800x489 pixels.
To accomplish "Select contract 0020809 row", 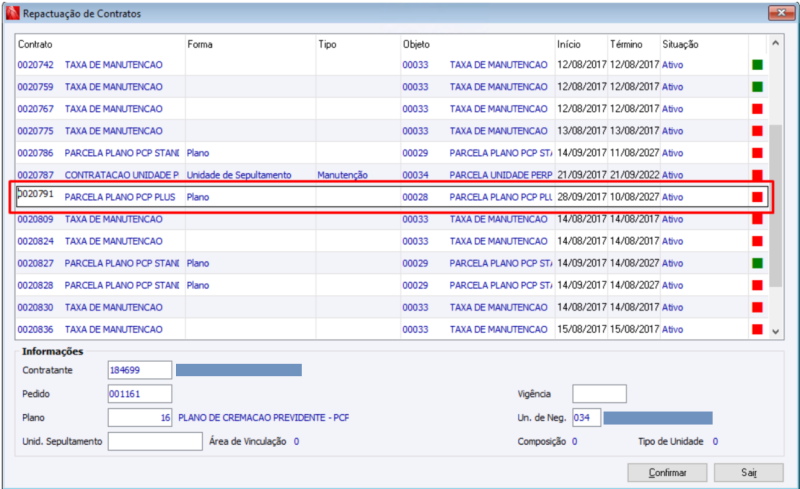I will click(x=392, y=219).
